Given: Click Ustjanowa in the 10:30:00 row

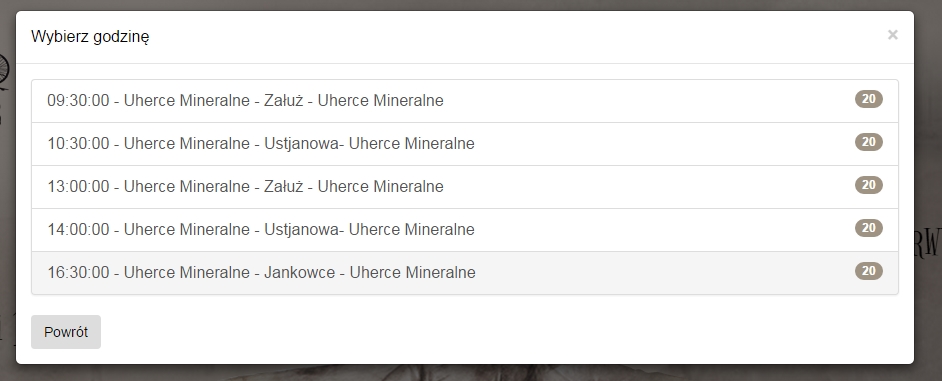Looking at the screenshot, I should coord(301,144).
